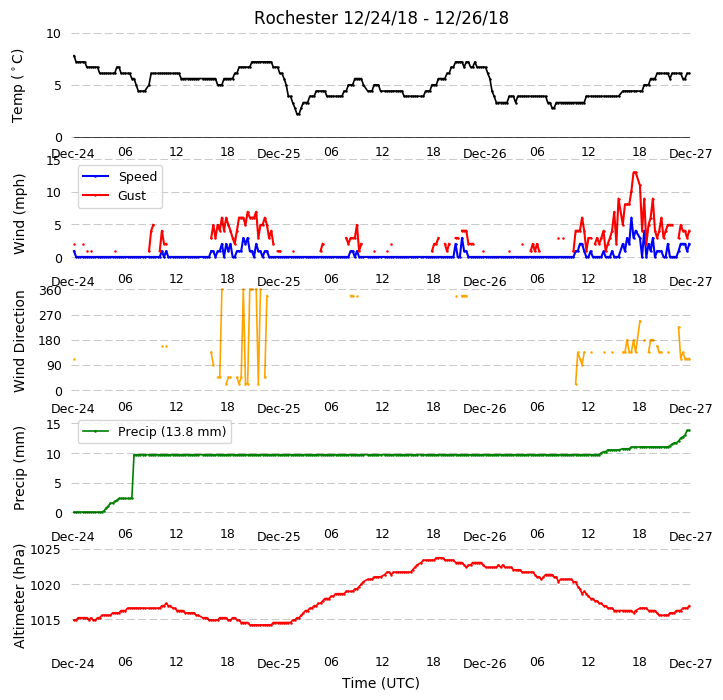723x700 pixels.
Task: Click the Dec-25 tick on bottom axis
Action: 279,664
